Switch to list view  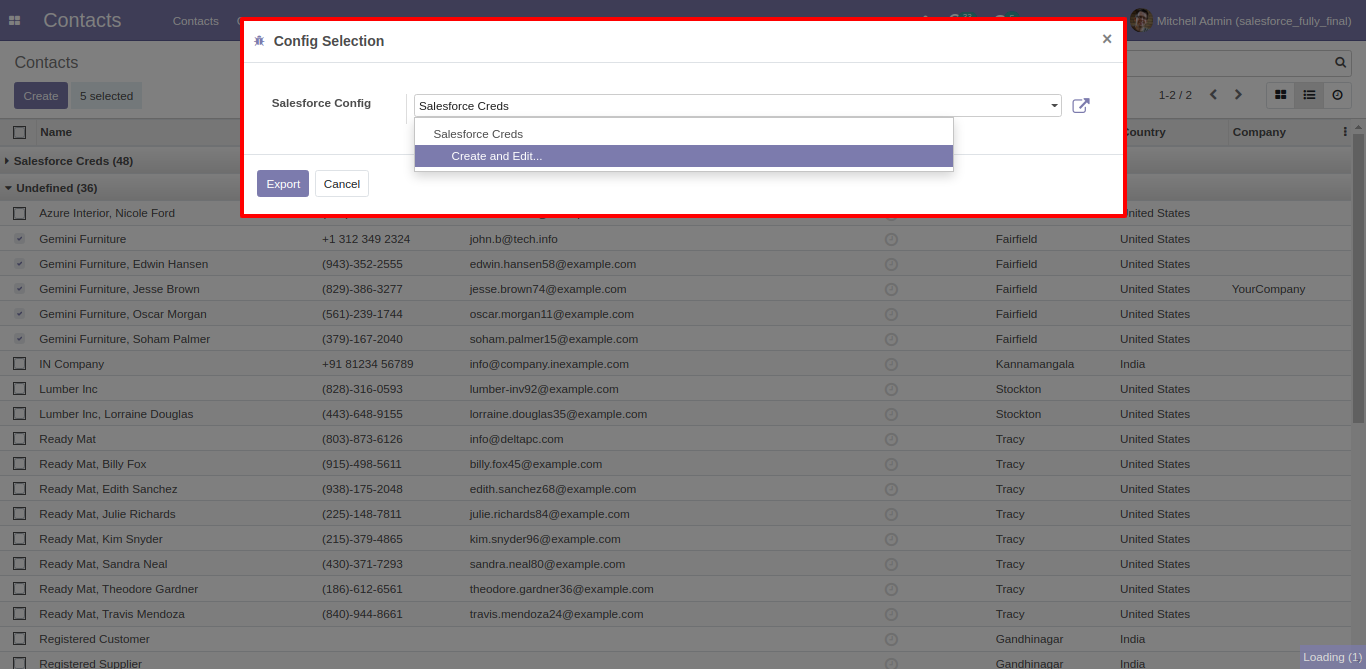pos(1309,95)
